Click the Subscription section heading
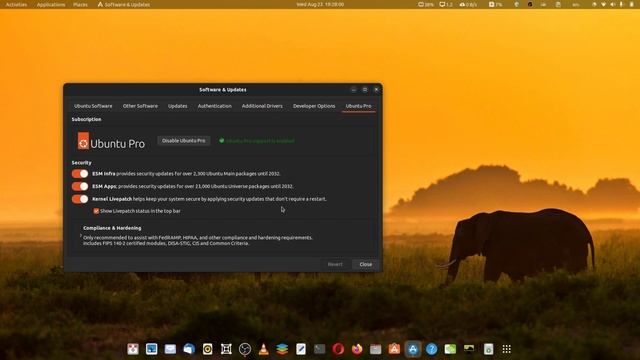 (x=86, y=119)
